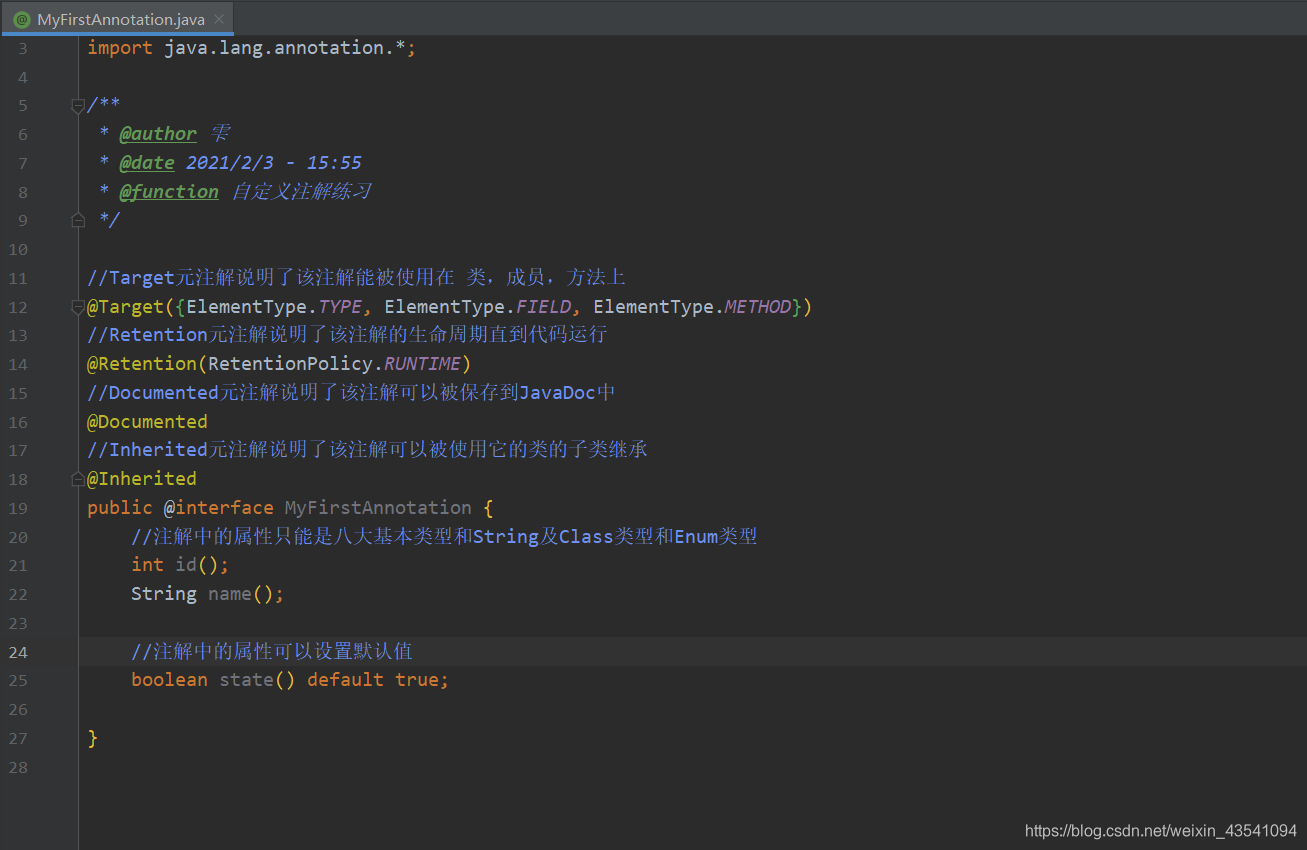Image resolution: width=1307 pixels, height=850 pixels.
Task: Click the comment starting //Target元注解
Action: coord(356,278)
